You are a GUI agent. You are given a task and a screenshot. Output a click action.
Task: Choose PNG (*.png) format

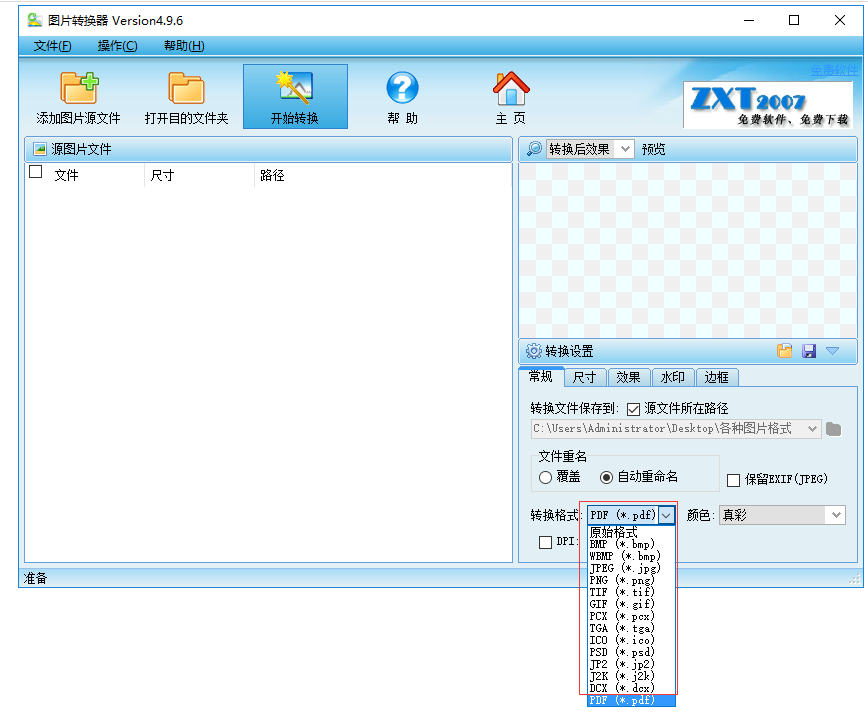(631, 580)
